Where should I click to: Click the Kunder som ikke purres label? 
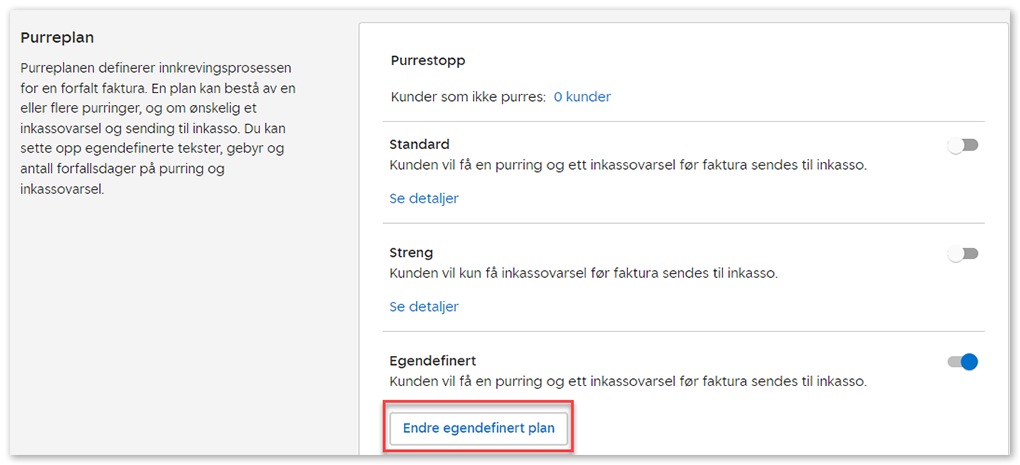(x=468, y=97)
